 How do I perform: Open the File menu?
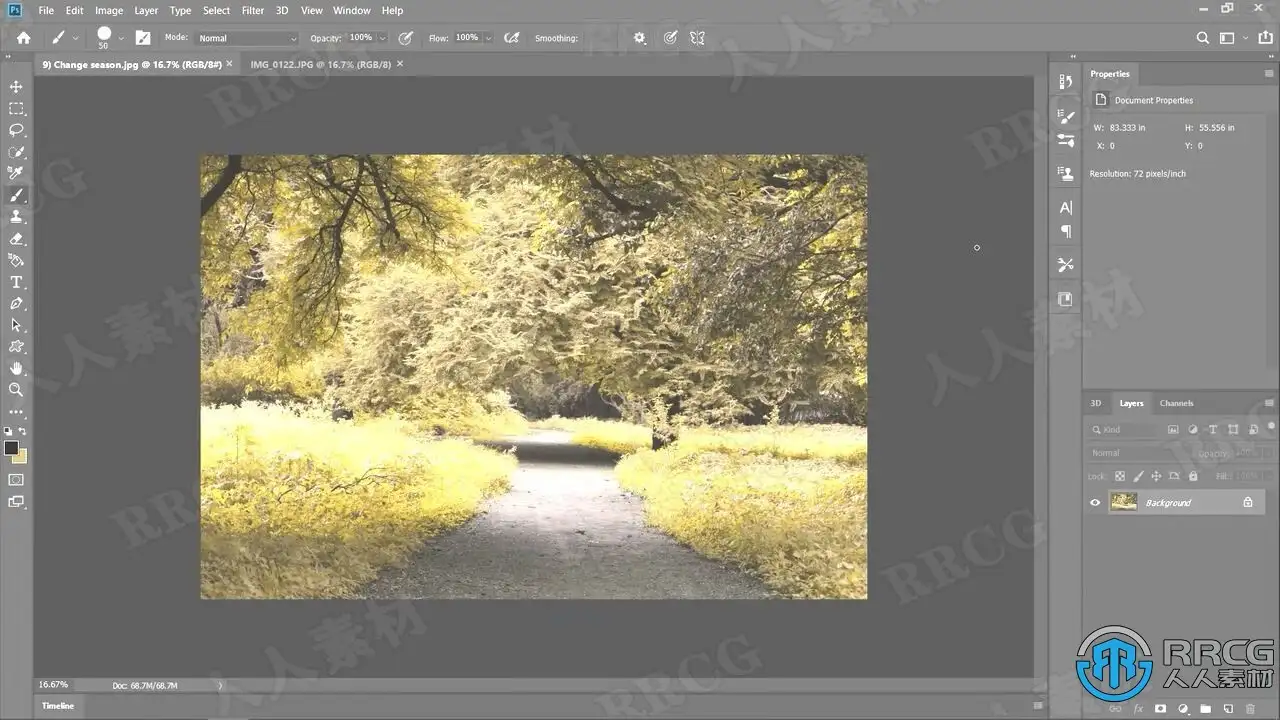click(46, 10)
